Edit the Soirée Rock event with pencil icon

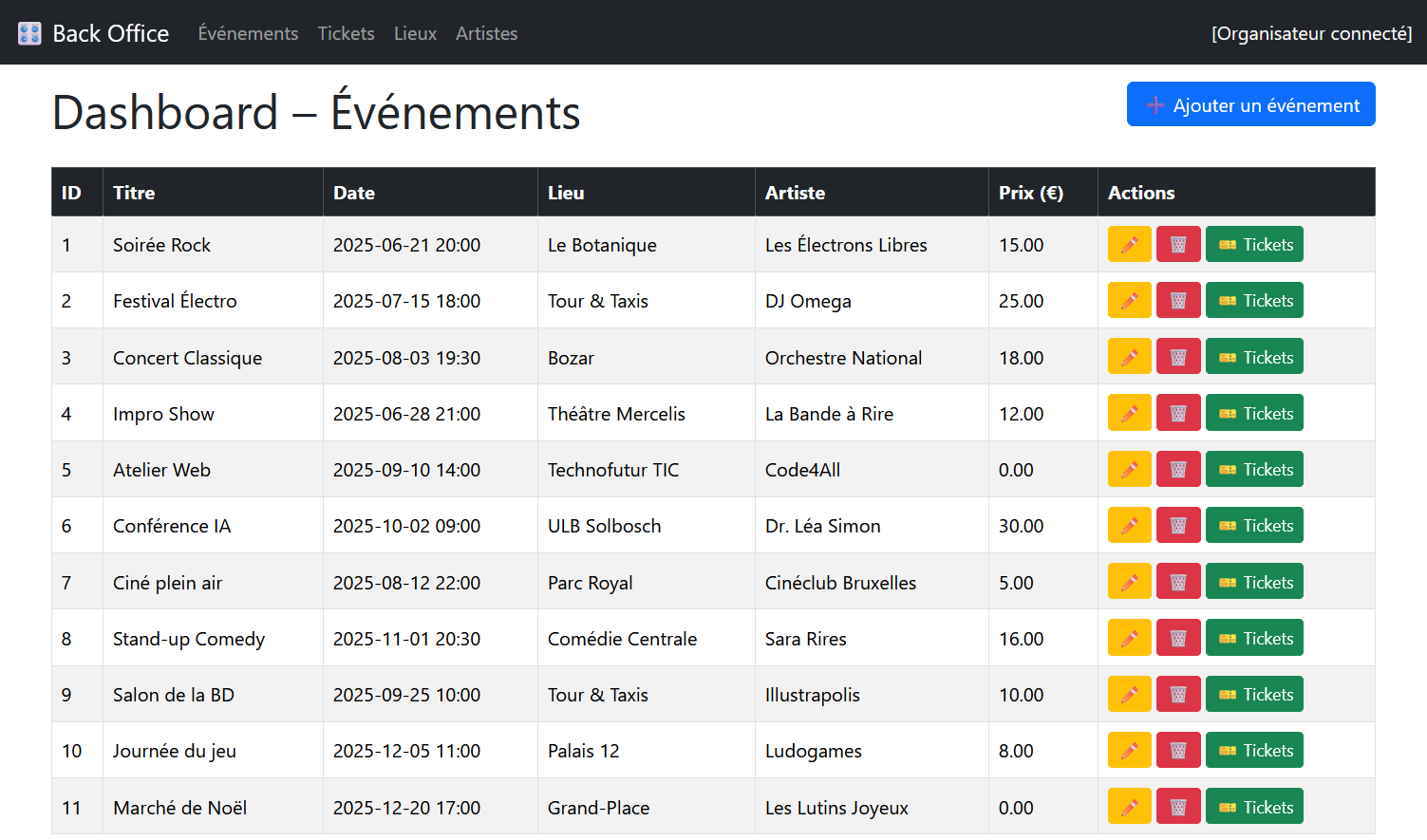click(1129, 244)
